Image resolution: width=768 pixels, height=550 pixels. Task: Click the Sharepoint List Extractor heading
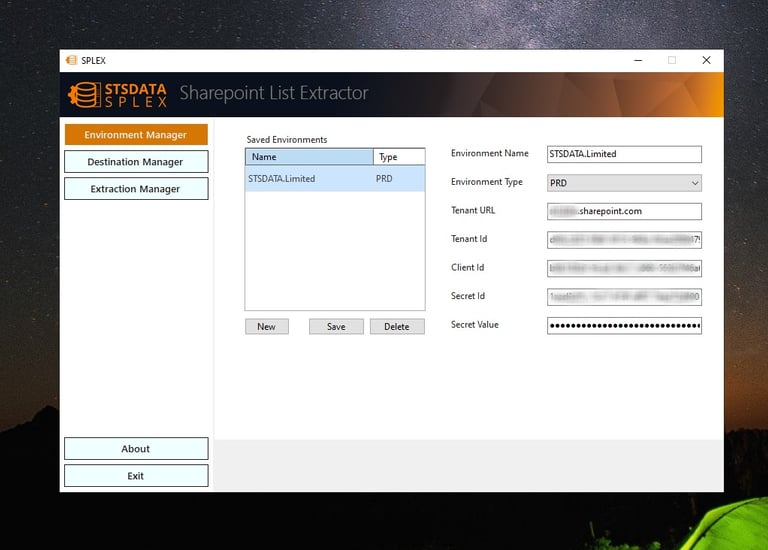274,93
